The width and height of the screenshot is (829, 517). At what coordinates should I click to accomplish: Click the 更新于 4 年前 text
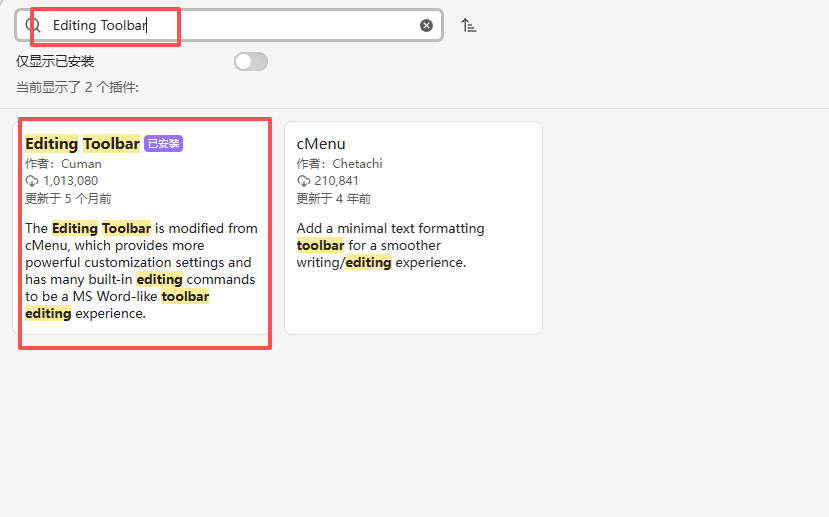coord(333,199)
